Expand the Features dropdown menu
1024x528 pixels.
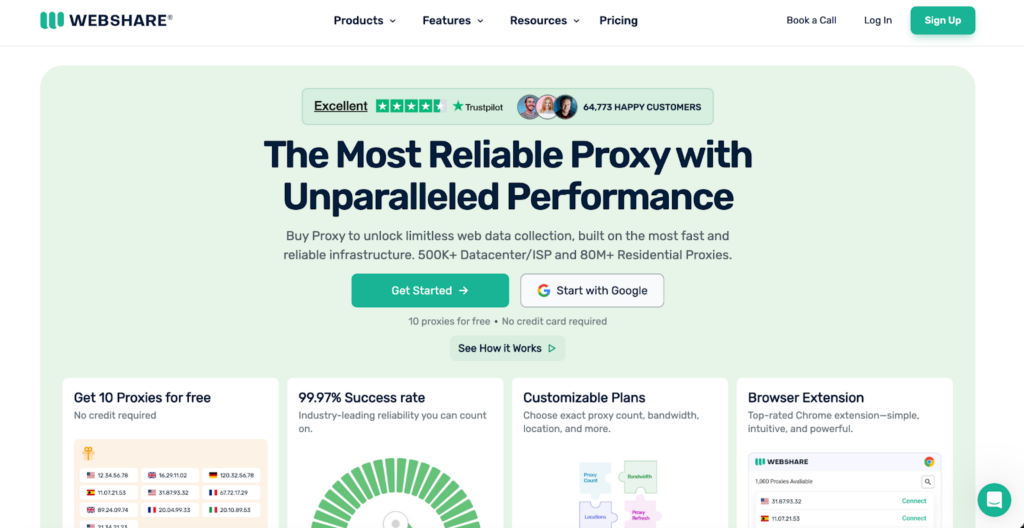point(452,20)
